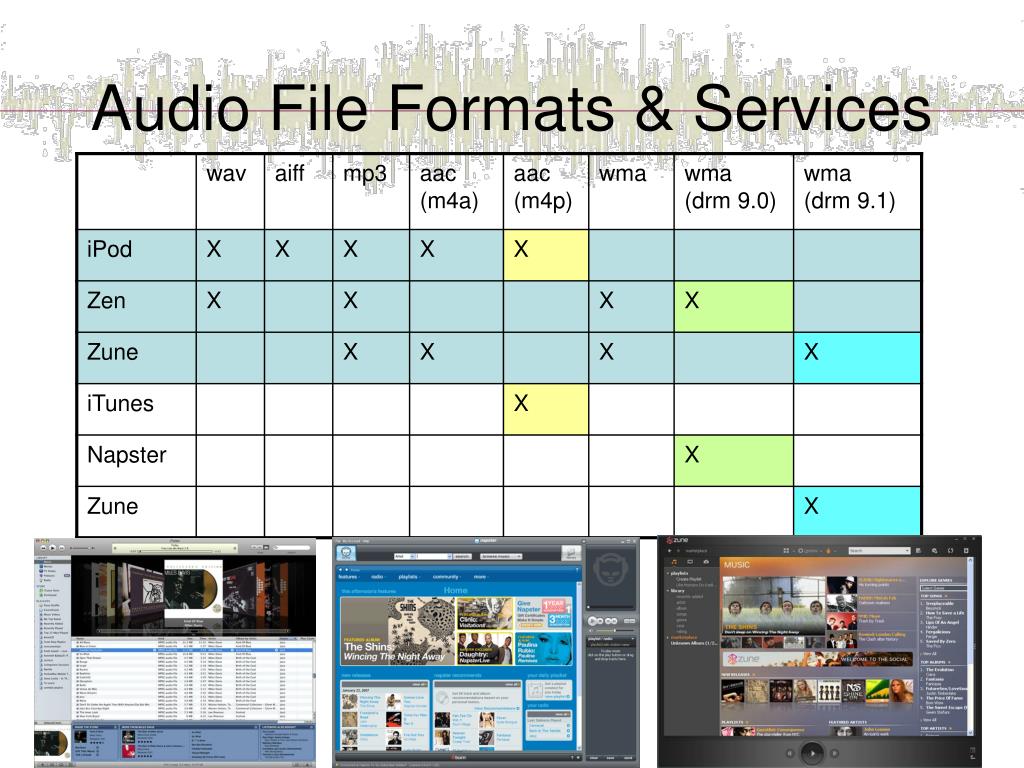Click the iTunes play button
This screenshot has width=1024, height=768.
52,548
